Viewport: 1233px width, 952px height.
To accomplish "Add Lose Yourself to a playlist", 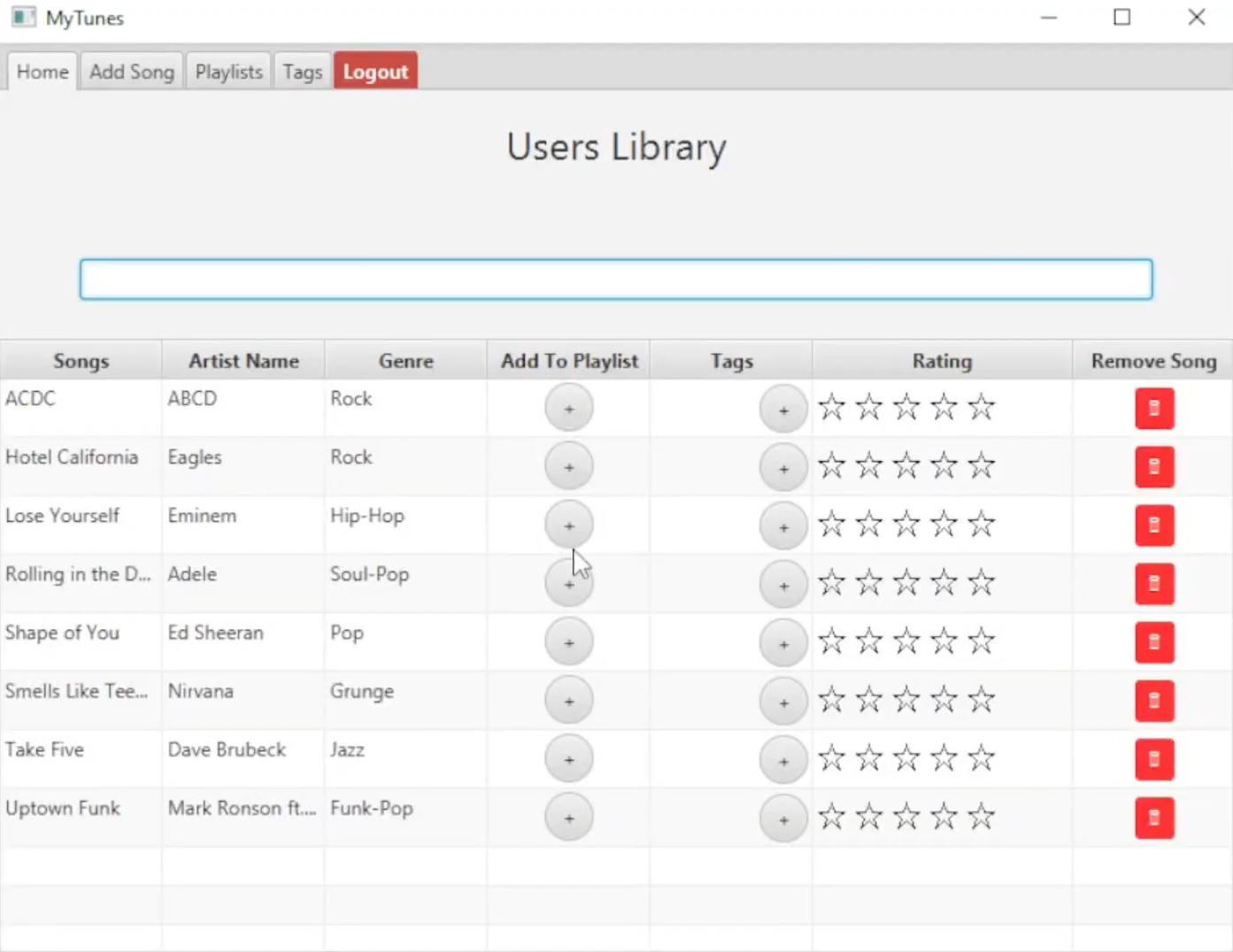I will pyautogui.click(x=568, y=526).
